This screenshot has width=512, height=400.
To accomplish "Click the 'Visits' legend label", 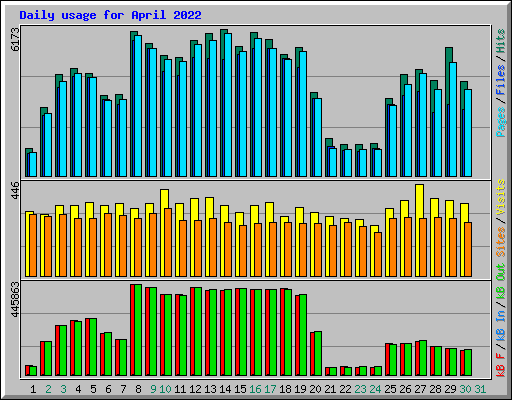I will (x=500, y=198).
